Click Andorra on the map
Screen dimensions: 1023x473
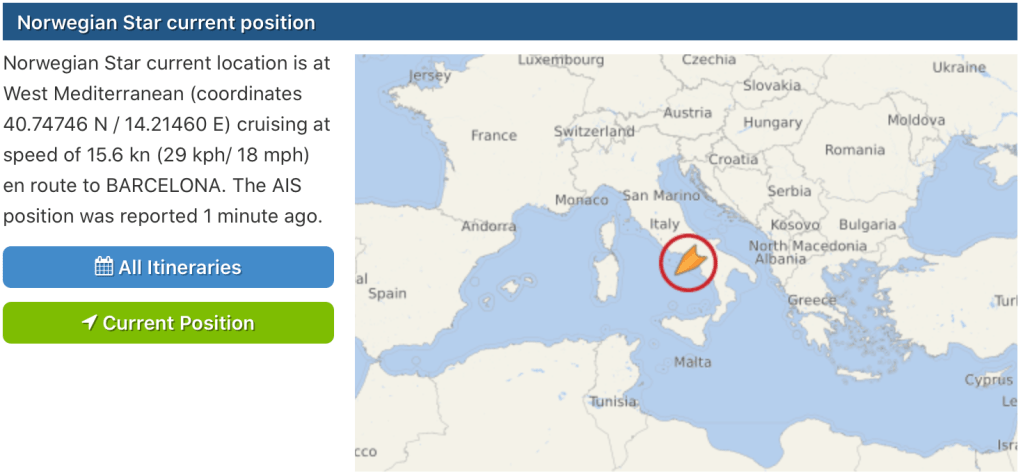tap(489, 226)
